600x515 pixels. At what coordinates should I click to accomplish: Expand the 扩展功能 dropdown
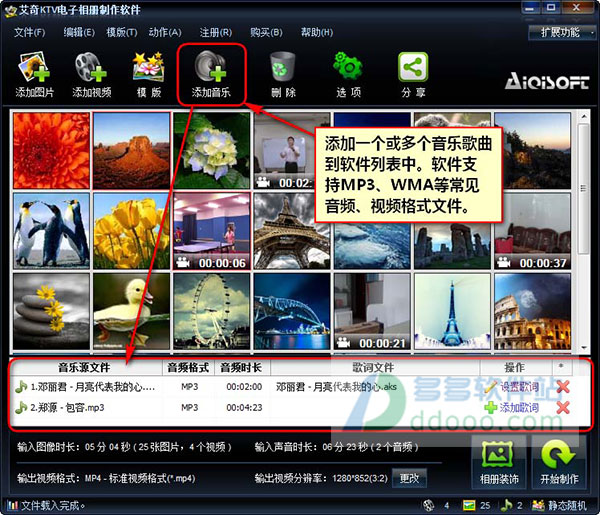(x=562, y=33)
